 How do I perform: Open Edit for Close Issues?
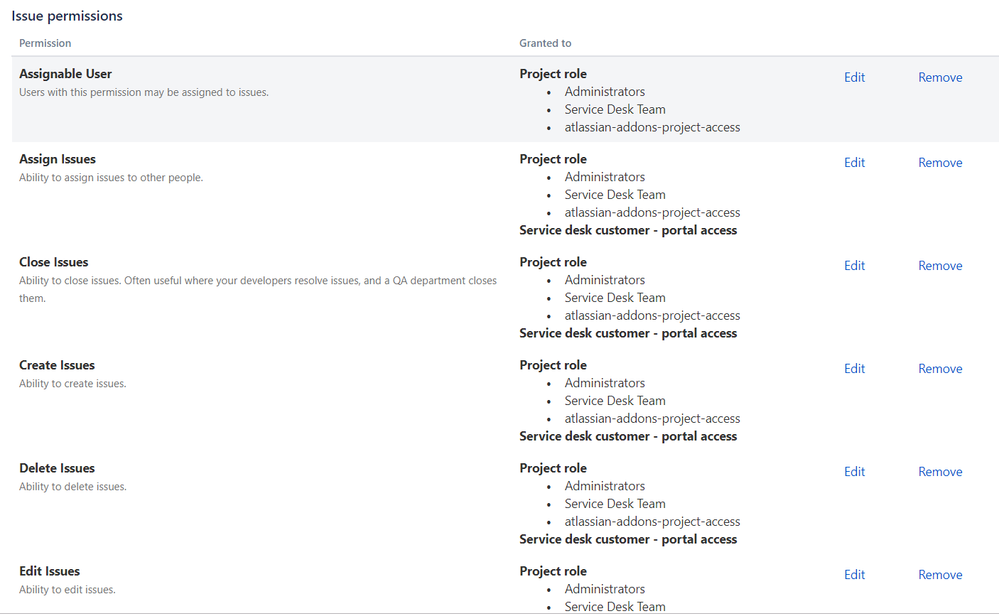coord(854,266)
